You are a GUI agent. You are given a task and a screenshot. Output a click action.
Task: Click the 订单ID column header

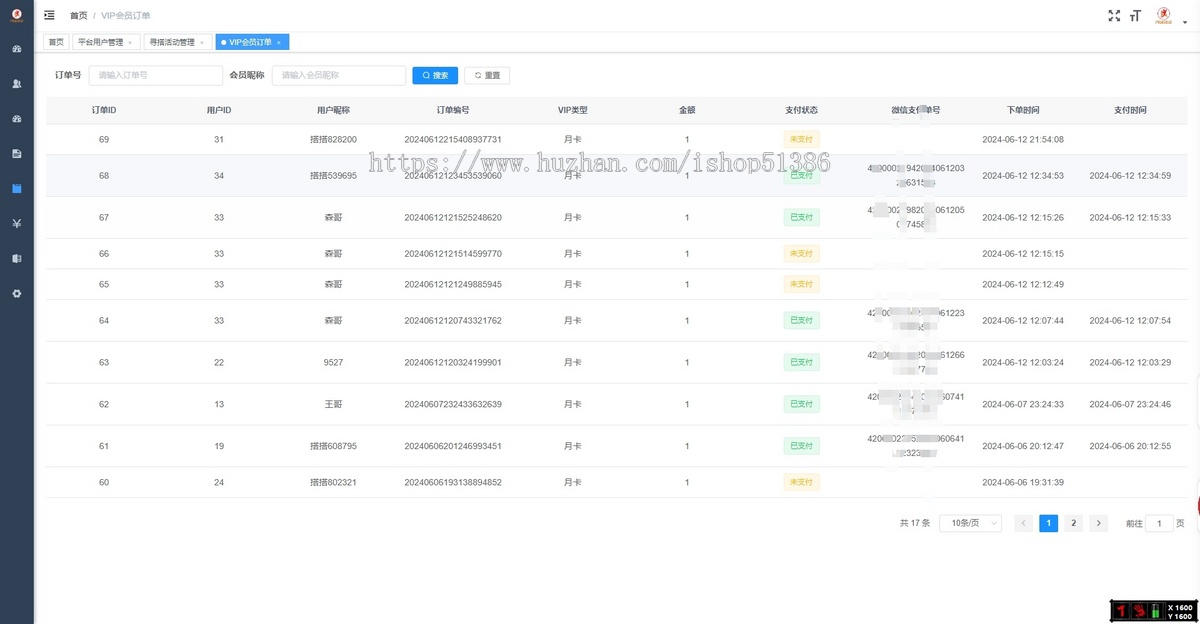(x=104, y=110)
